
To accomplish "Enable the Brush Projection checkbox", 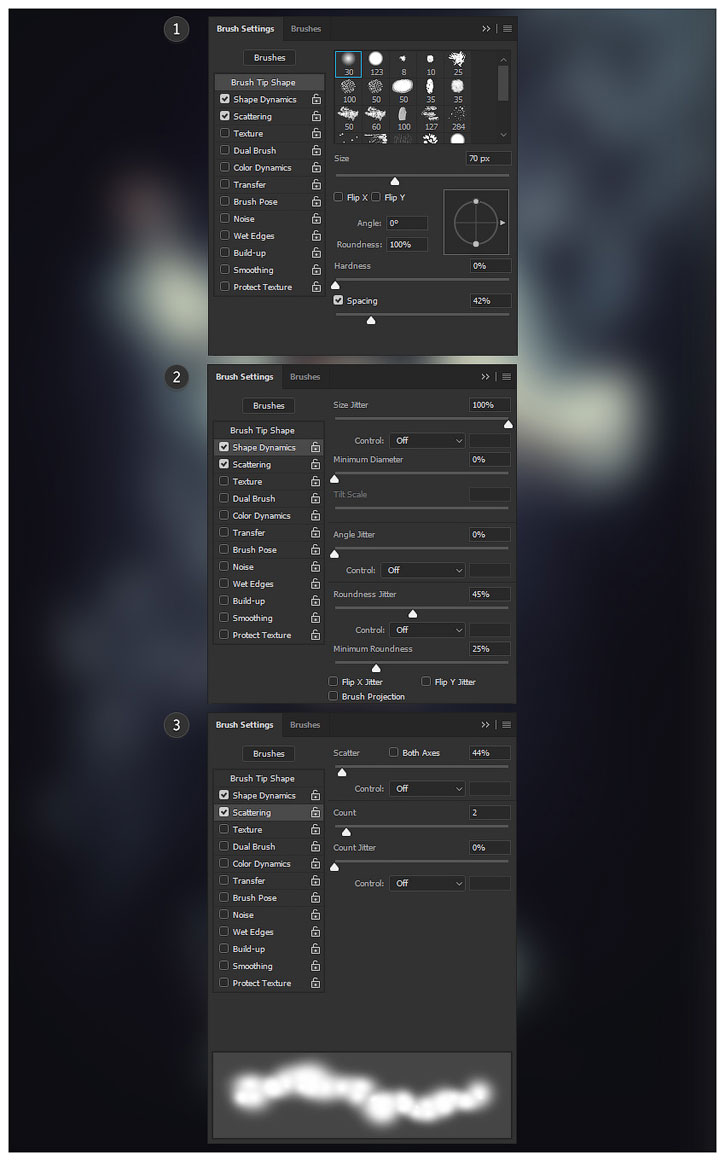I will (333, 696).
